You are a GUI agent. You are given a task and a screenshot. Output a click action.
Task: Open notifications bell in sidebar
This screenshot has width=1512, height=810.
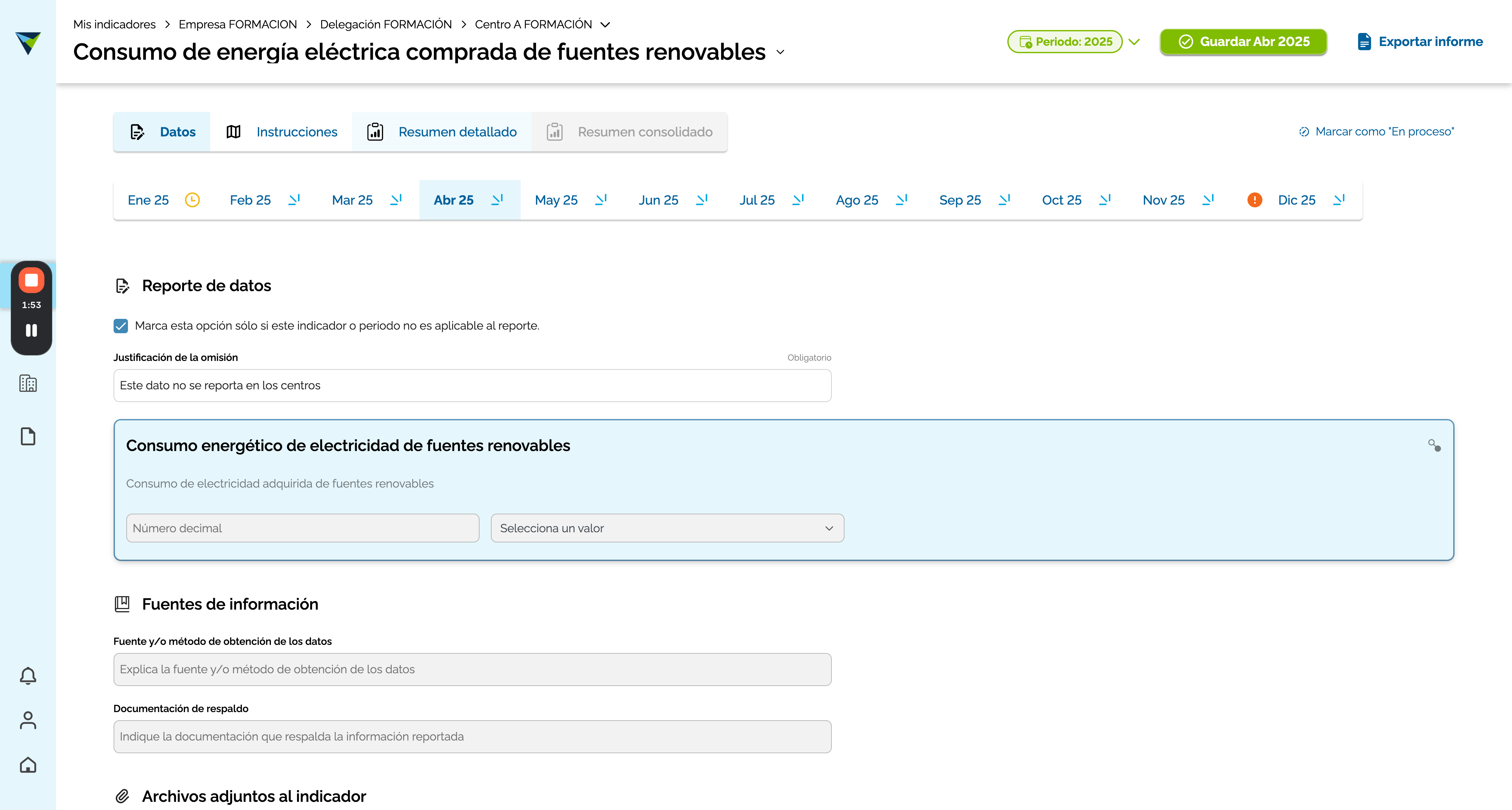click(x=28, y=676)
